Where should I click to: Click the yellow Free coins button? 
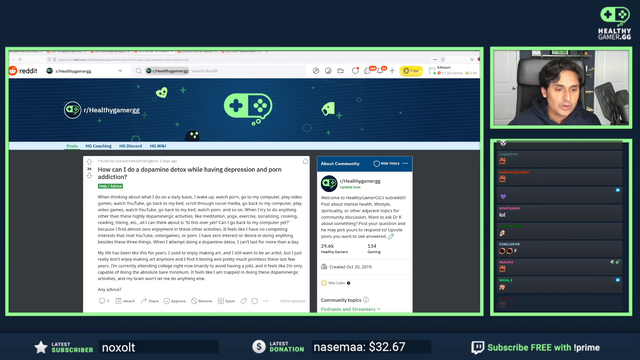[411, 71]
